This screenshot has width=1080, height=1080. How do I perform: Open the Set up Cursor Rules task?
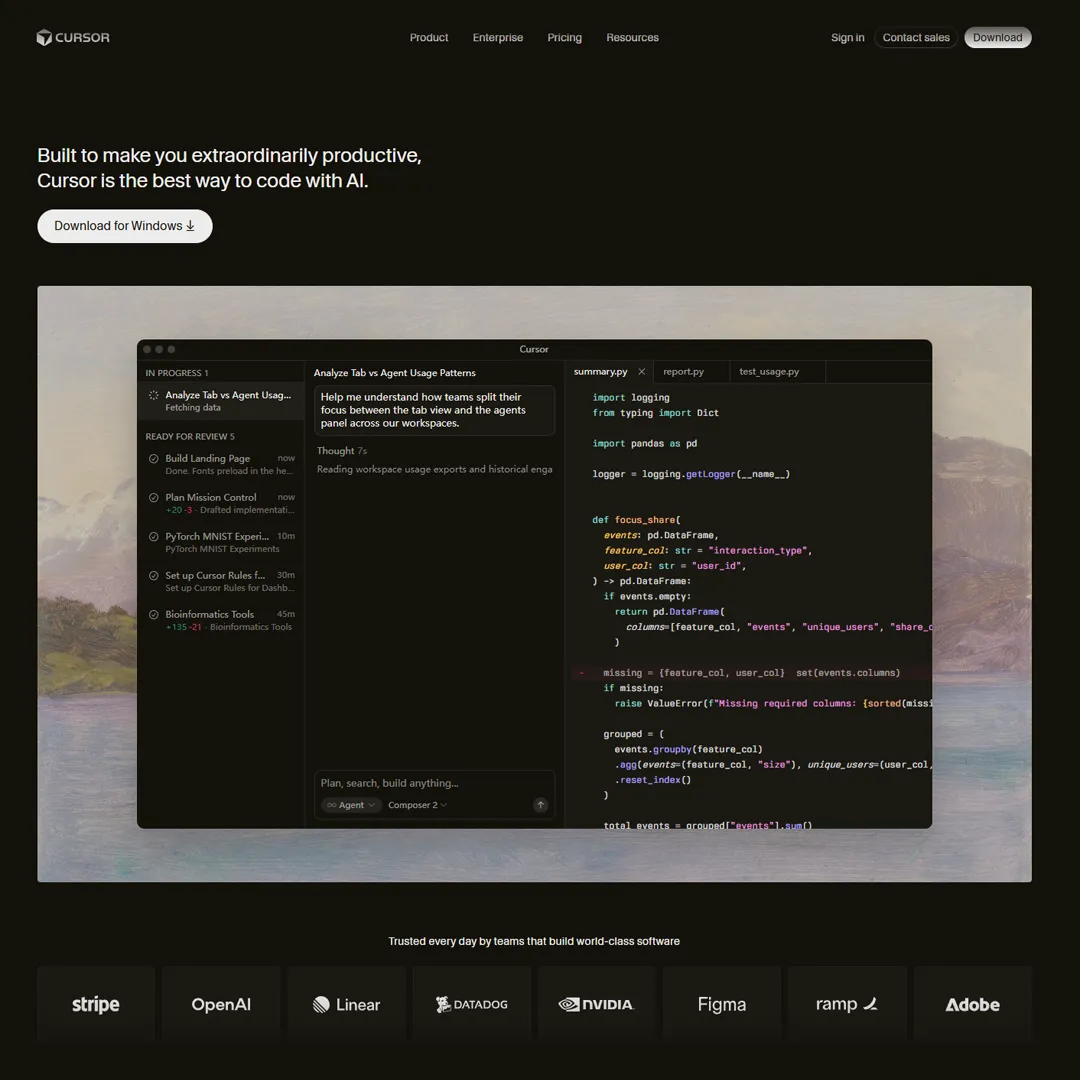tap(220, 581)
